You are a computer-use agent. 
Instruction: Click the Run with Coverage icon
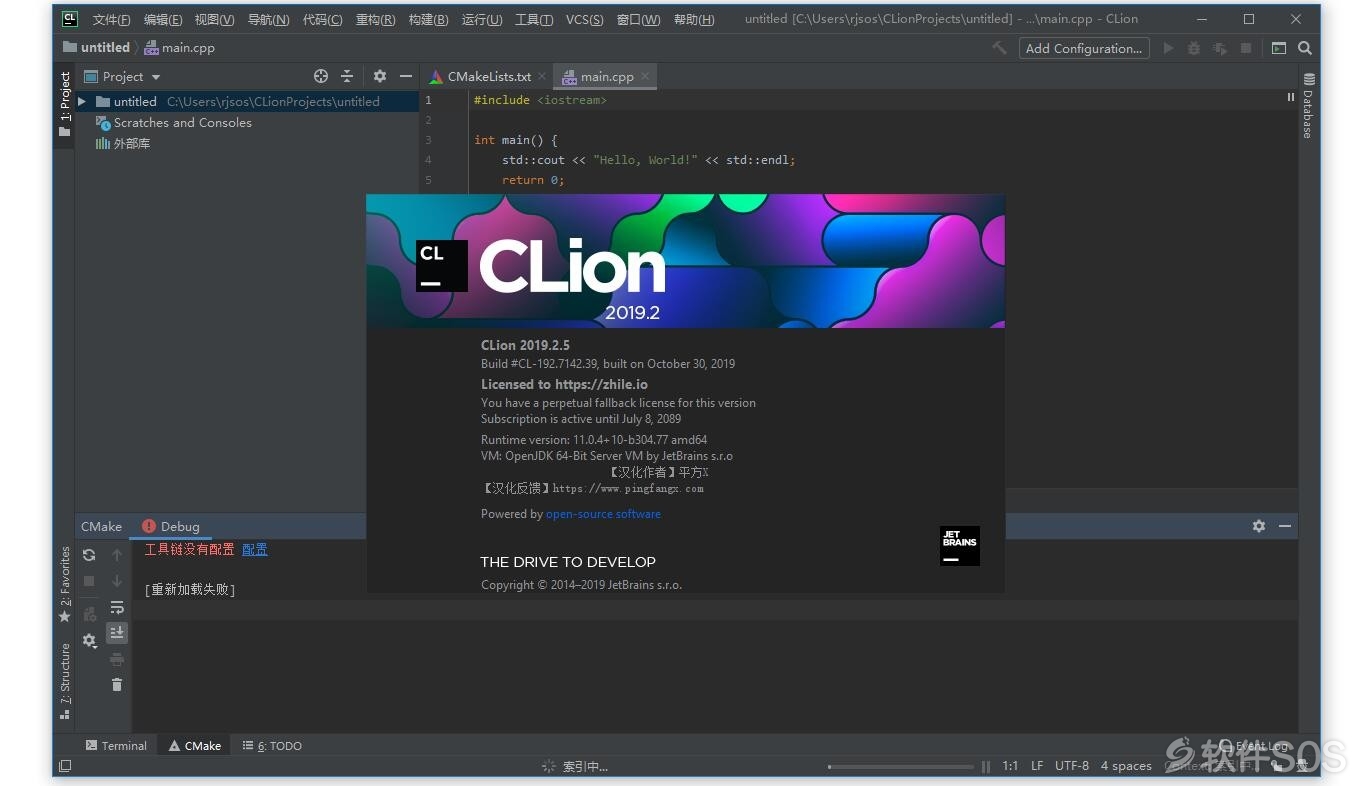click(1220, 48)
